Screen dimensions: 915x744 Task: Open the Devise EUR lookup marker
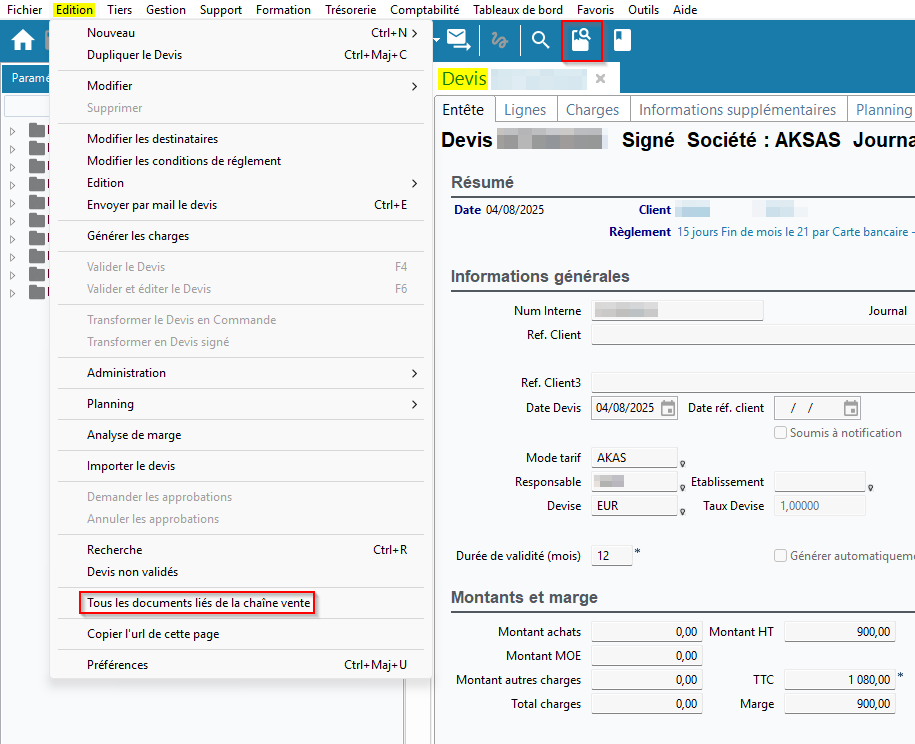[683, 511]
